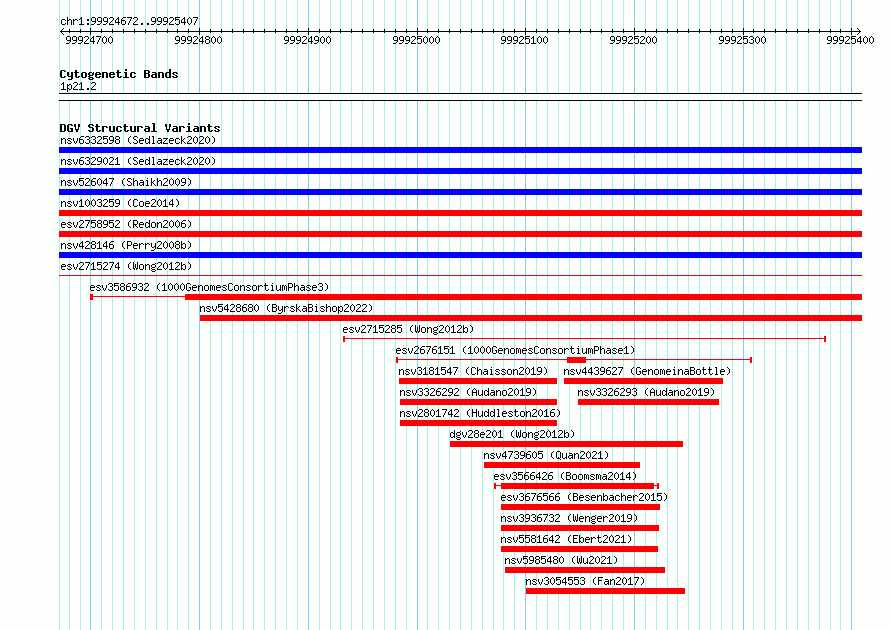Click the red bar of nsv5428680
Viewport: 890px width, 630px height.
[x=531, y=318]
